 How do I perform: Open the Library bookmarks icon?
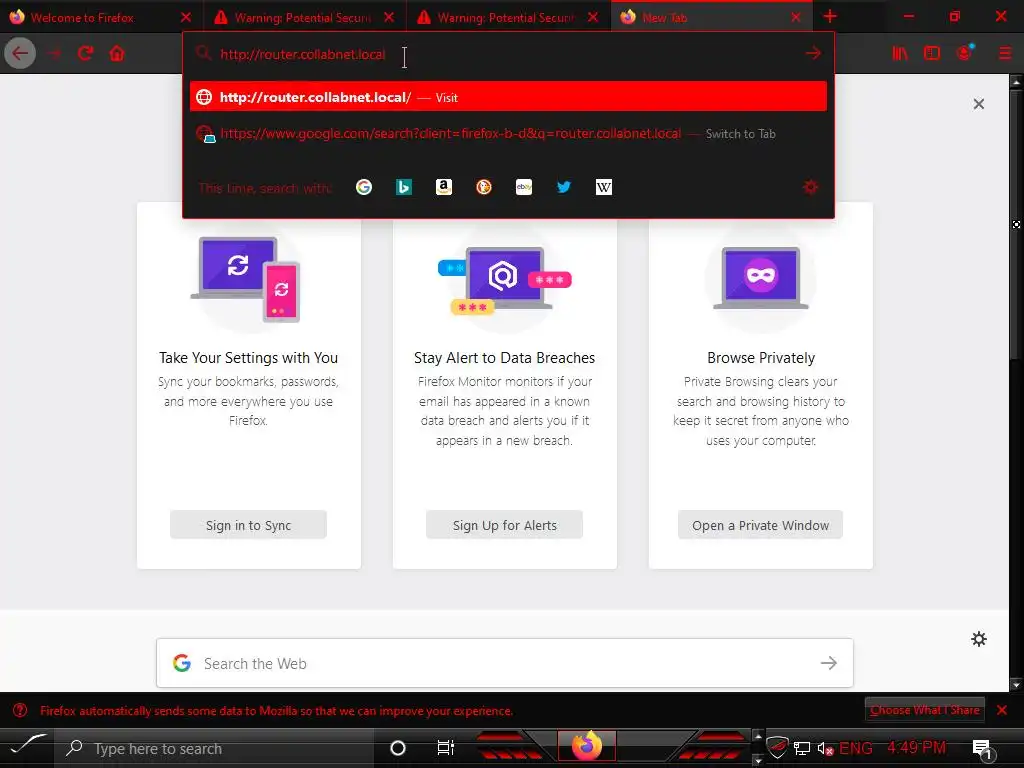[900, 54]
